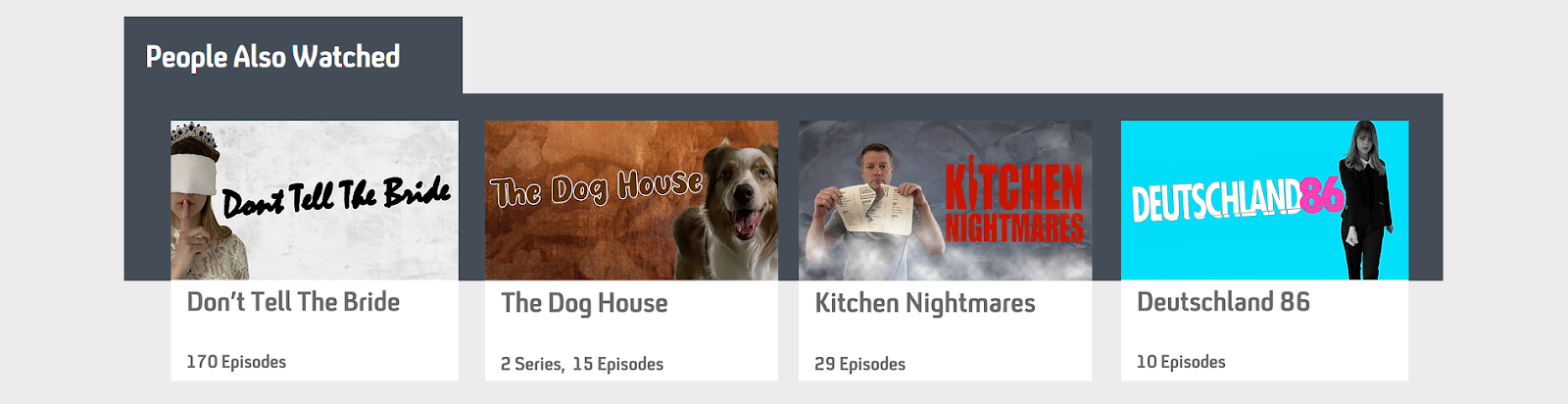The width and height of the screenshot is (1568, 404).
Task: Click the Kitchen Nightmares title link
Action: (925, 303)
